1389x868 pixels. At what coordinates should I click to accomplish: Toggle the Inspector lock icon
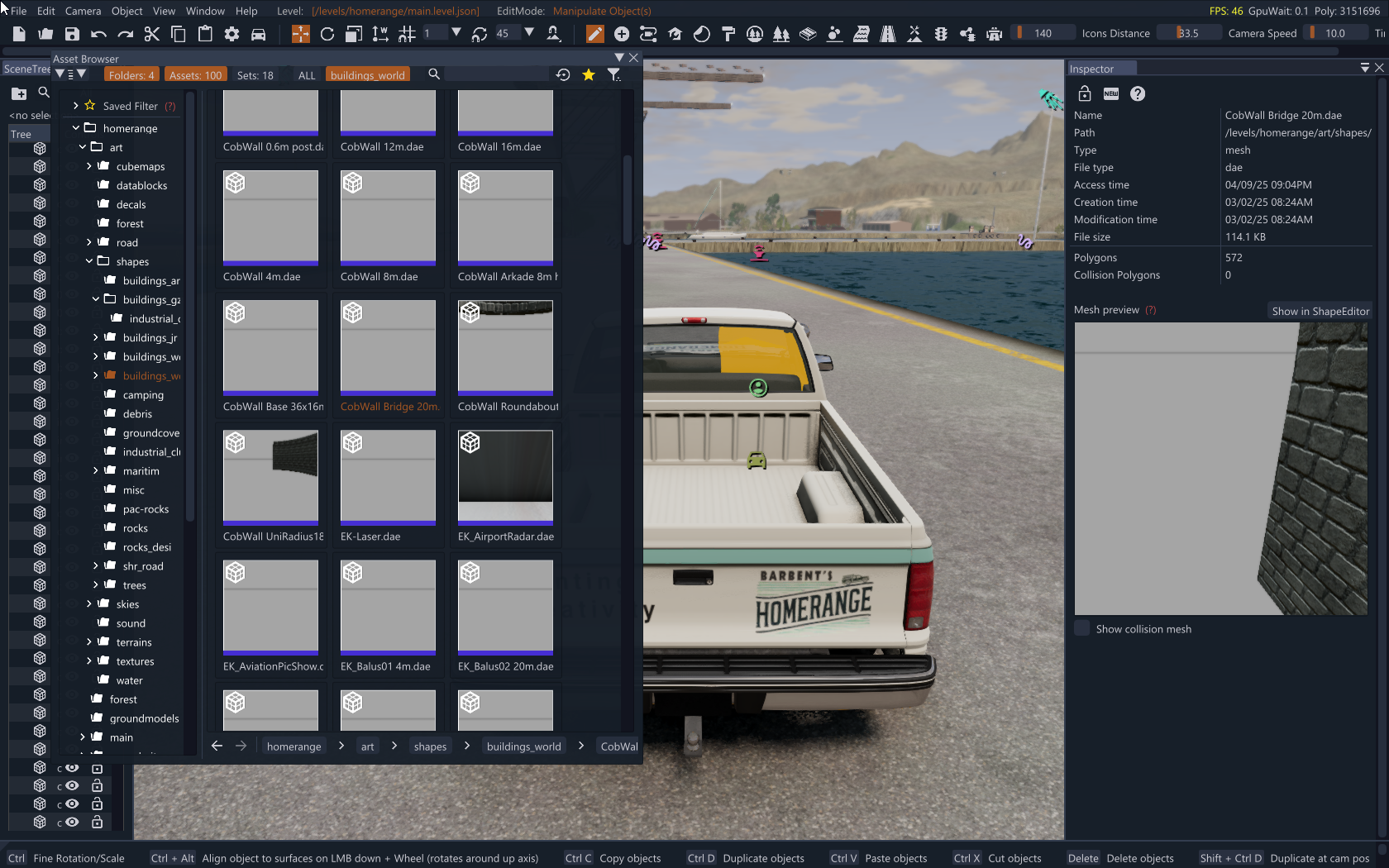point(1085,94)
